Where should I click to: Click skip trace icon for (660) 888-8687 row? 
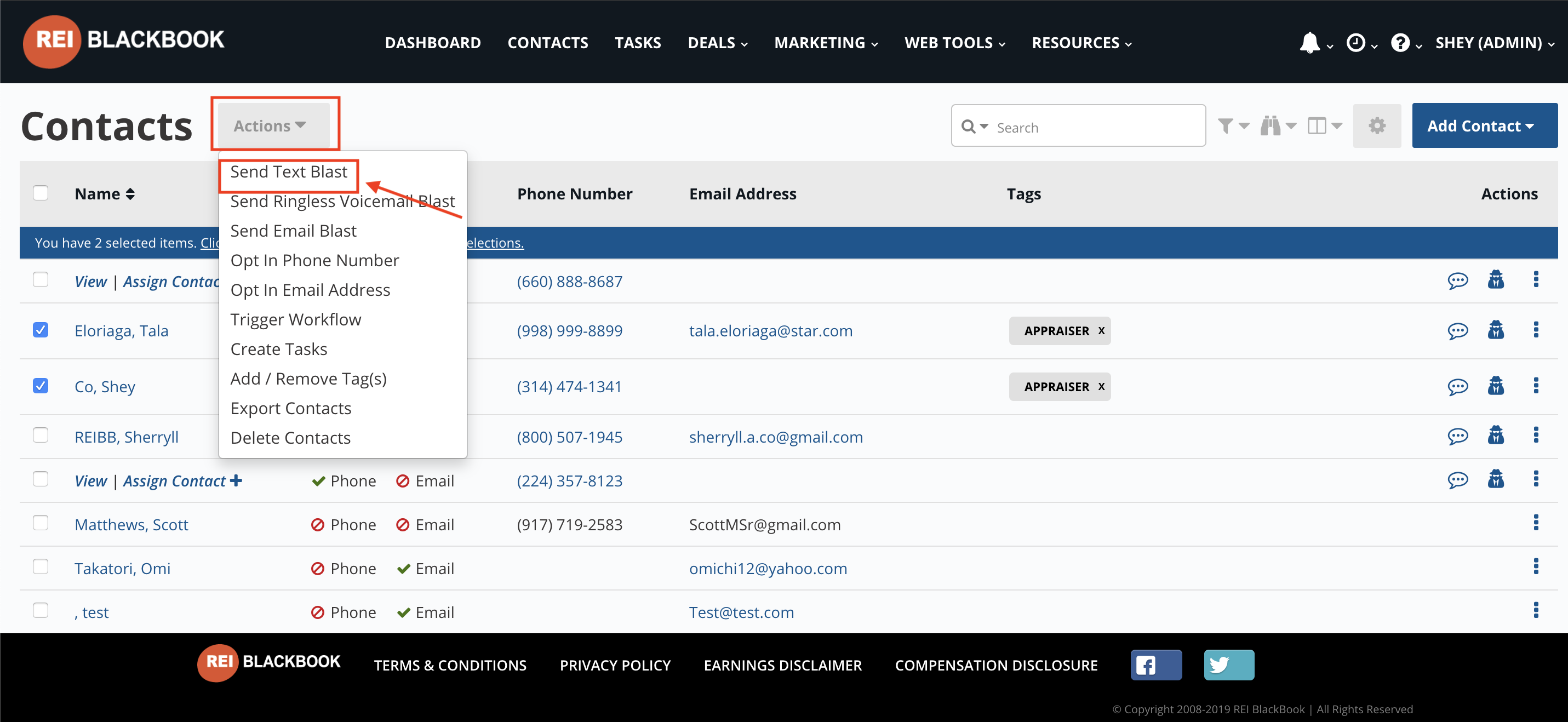(1496, 279)
